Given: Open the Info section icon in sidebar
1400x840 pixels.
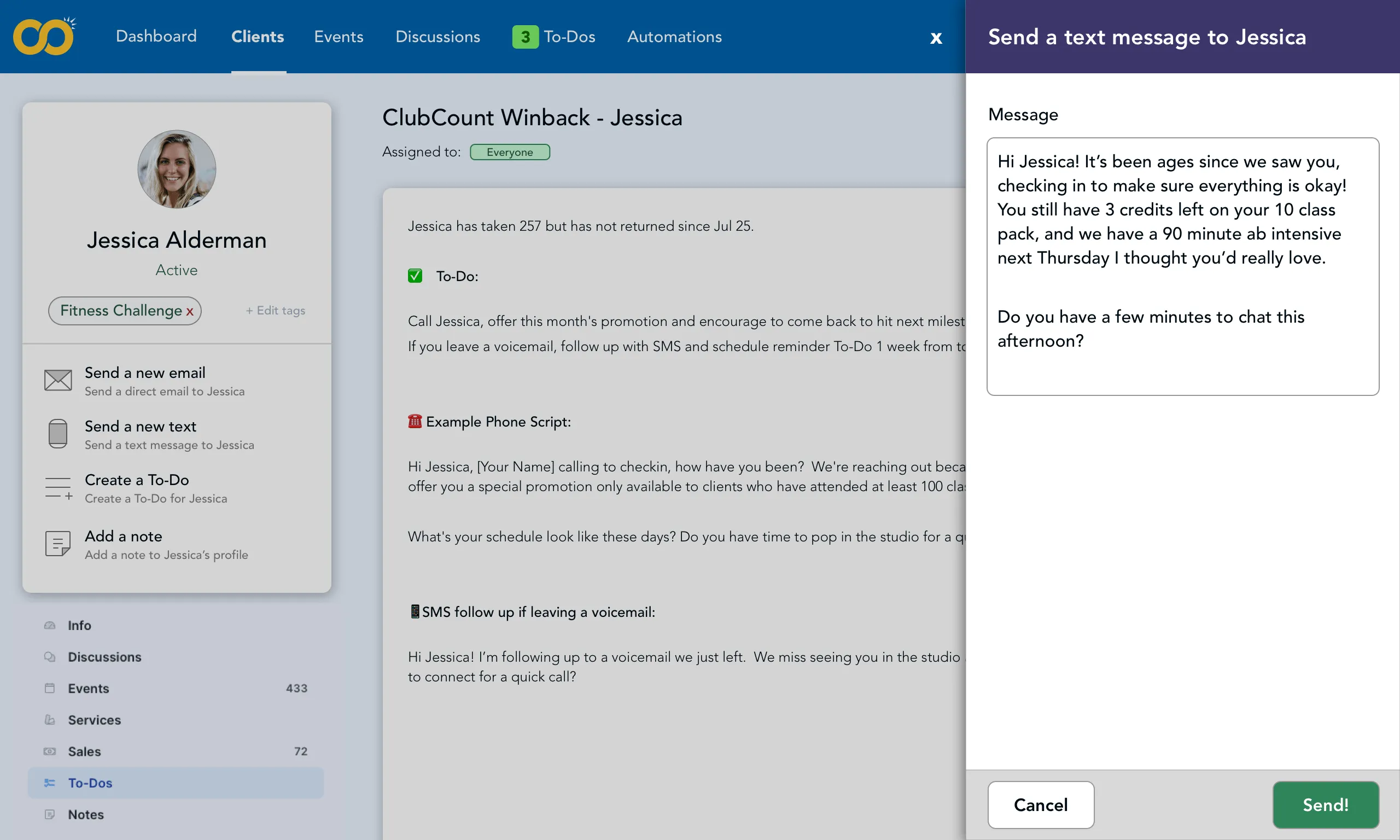Looking at the screenshot, I should coord(50,625).
